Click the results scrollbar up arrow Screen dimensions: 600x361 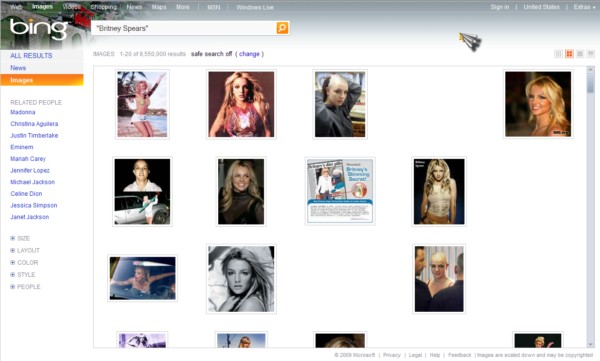(590, 70)
